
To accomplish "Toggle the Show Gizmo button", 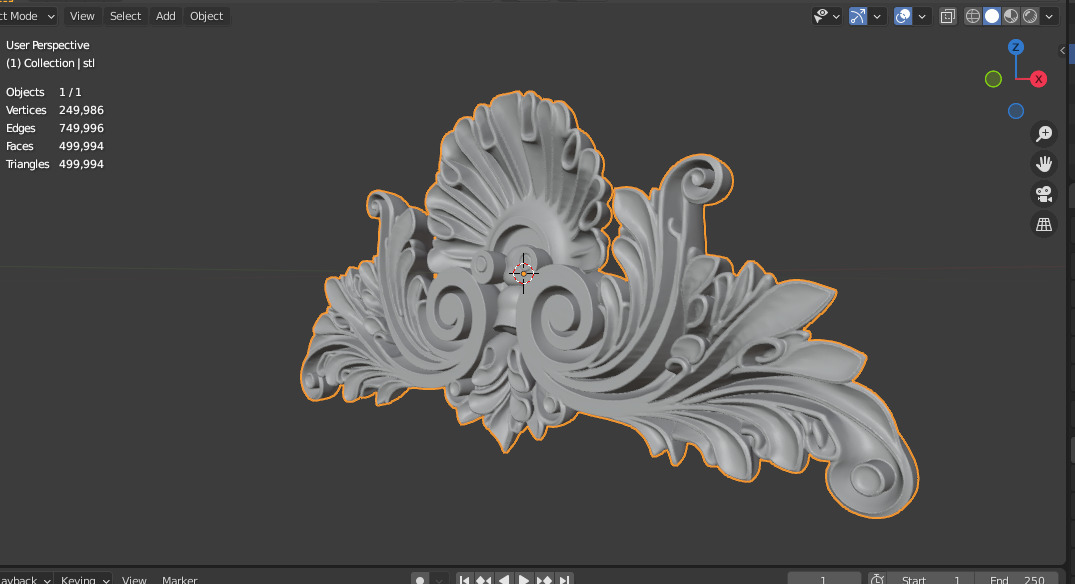I will click(858, 16).
